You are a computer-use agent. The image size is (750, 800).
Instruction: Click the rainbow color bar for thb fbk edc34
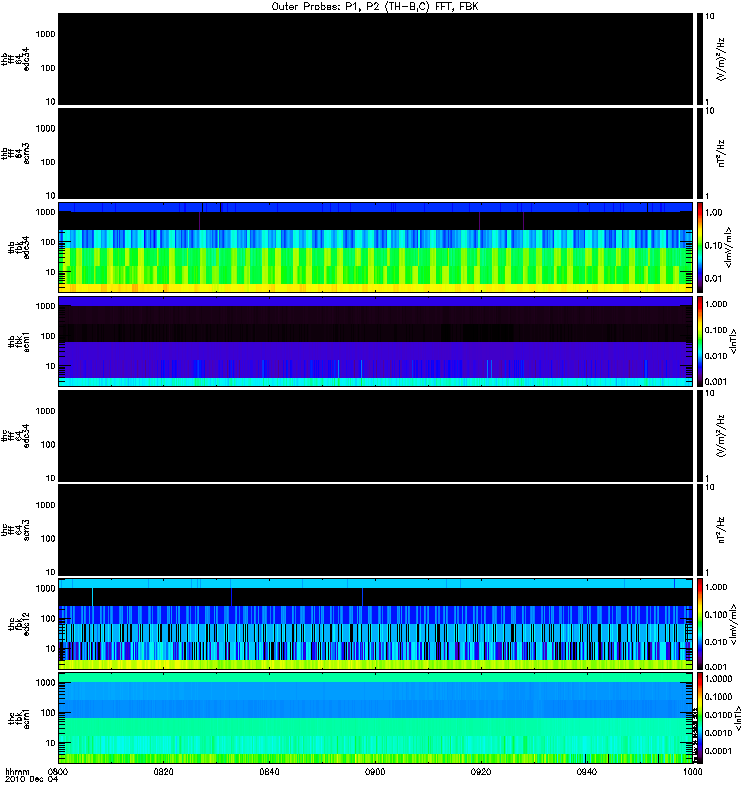(700, 247)
